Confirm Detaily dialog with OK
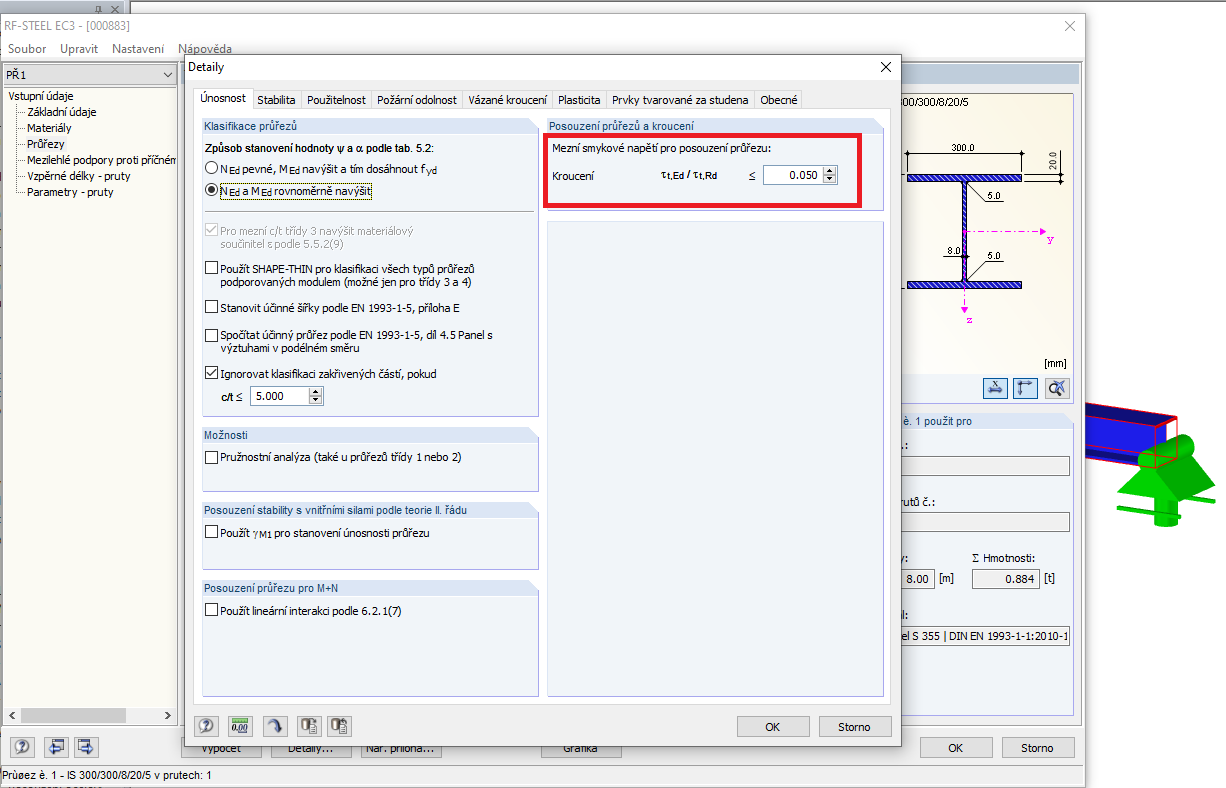The height and width of the screenshot is (788, 1226). click(773, 727)
